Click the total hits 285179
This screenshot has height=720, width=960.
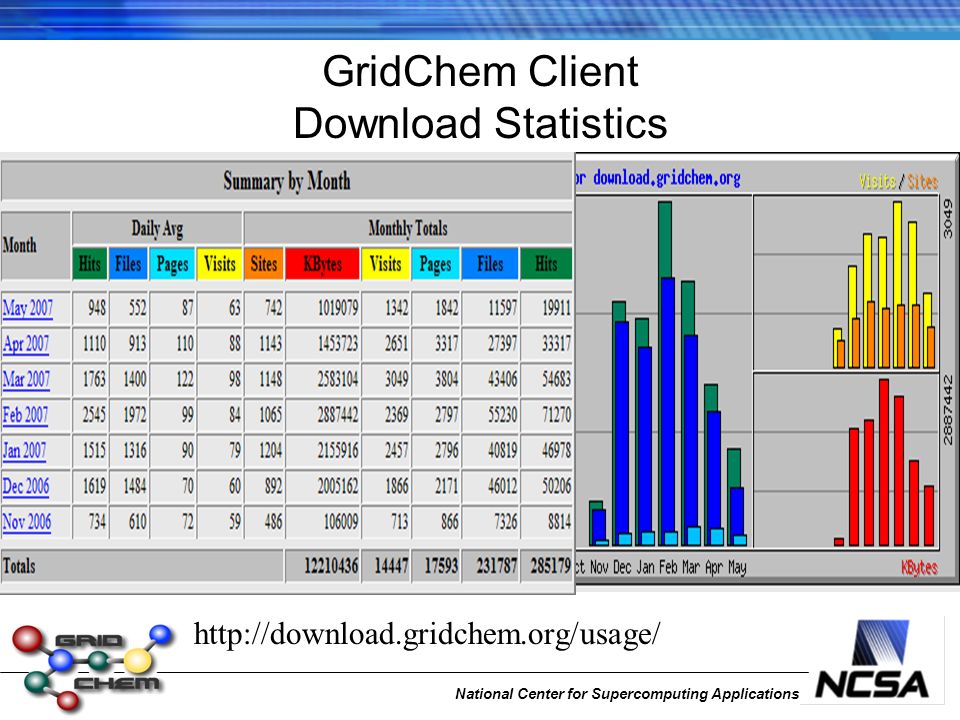(x=550, y=566)
